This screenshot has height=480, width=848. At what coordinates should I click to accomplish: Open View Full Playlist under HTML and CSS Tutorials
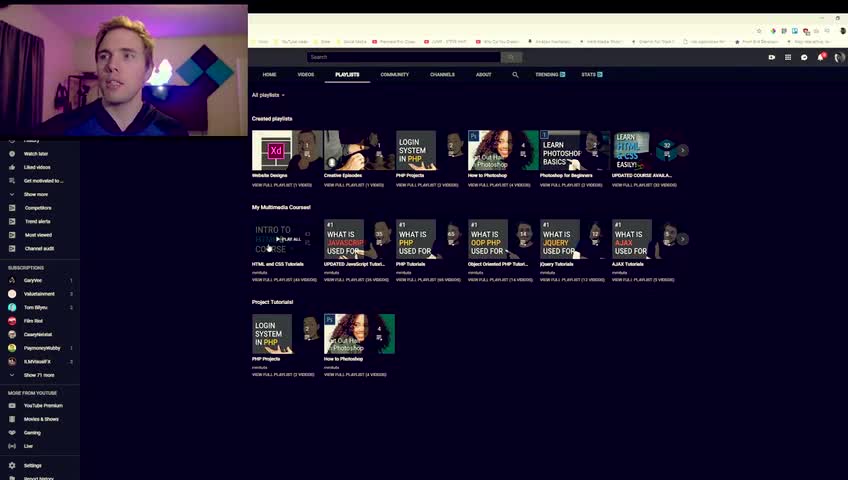pos(284,280)
